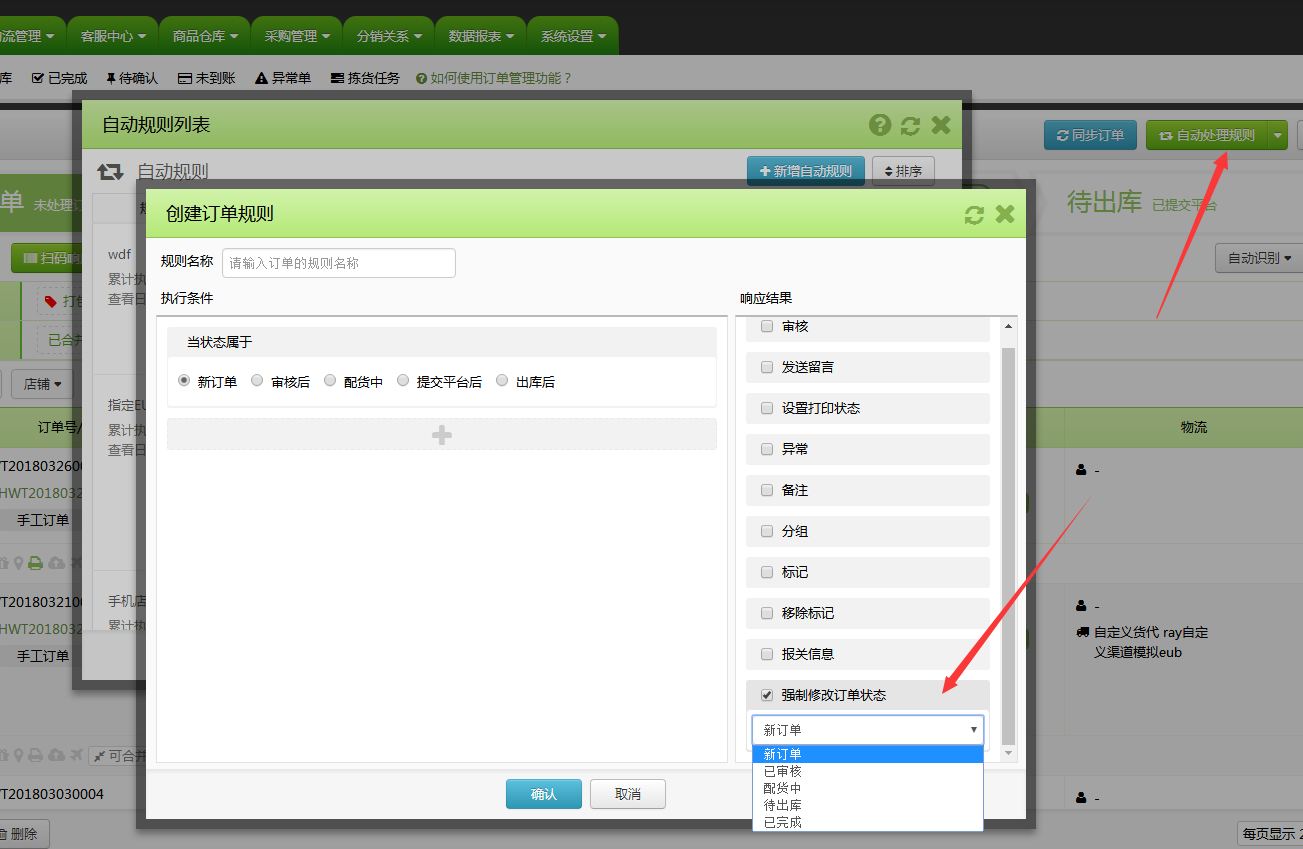Check the 设置打印状态 checkbox

767,408
